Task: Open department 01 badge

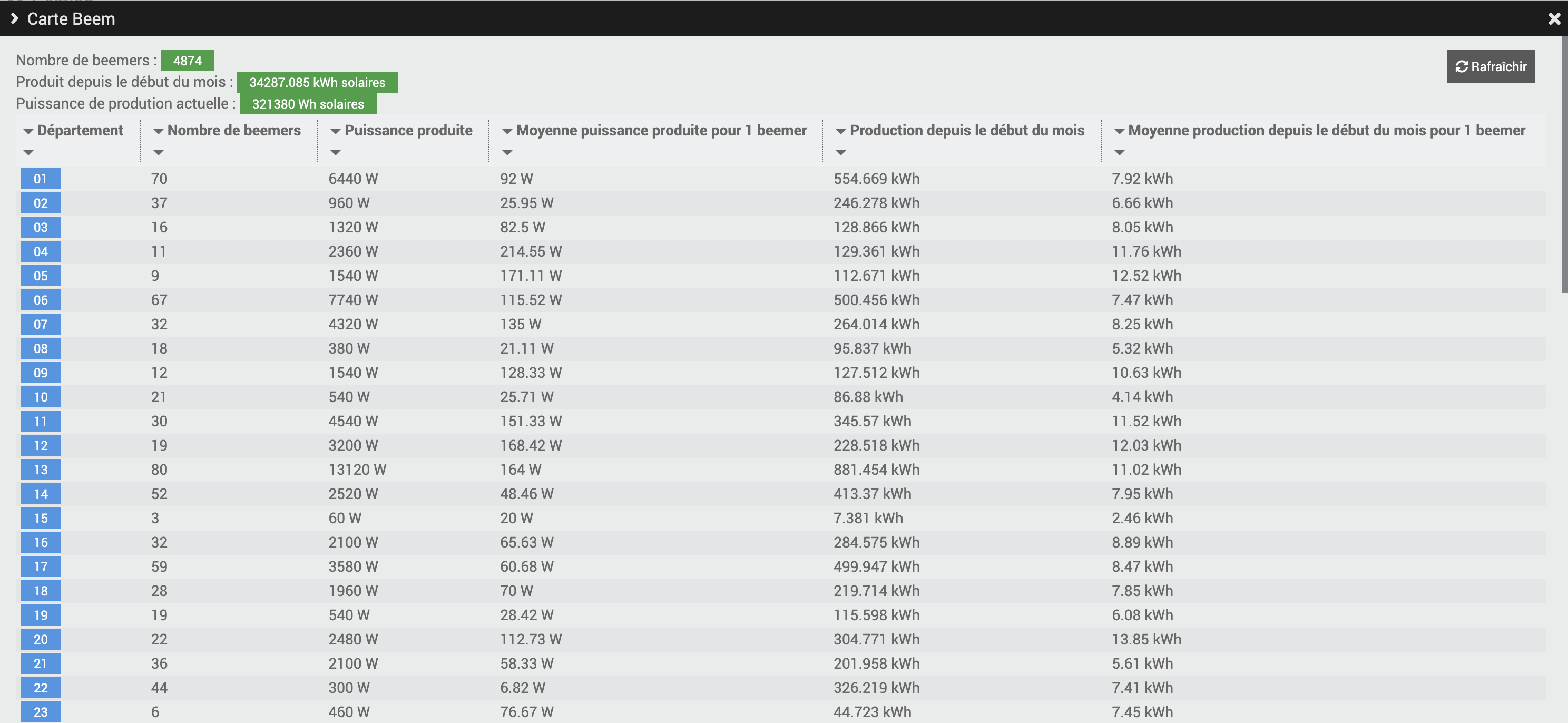Action: [41, 179]
